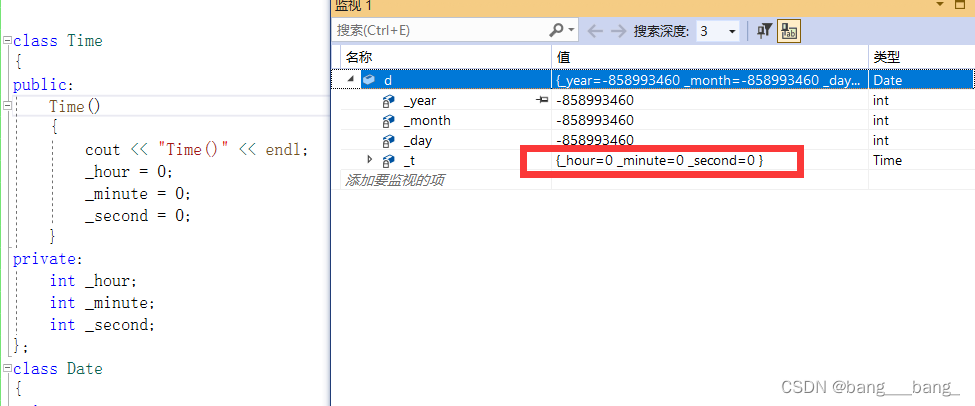
Task: Click the code line _minute = 0;
Action: tap(138, 194)
